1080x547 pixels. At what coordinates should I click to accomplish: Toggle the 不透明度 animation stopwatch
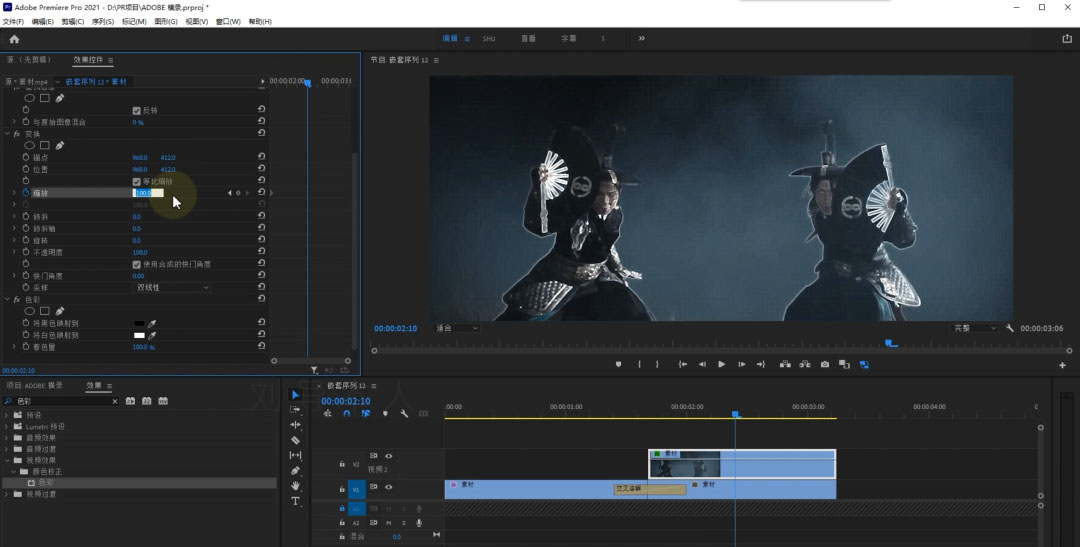[26, 252]
